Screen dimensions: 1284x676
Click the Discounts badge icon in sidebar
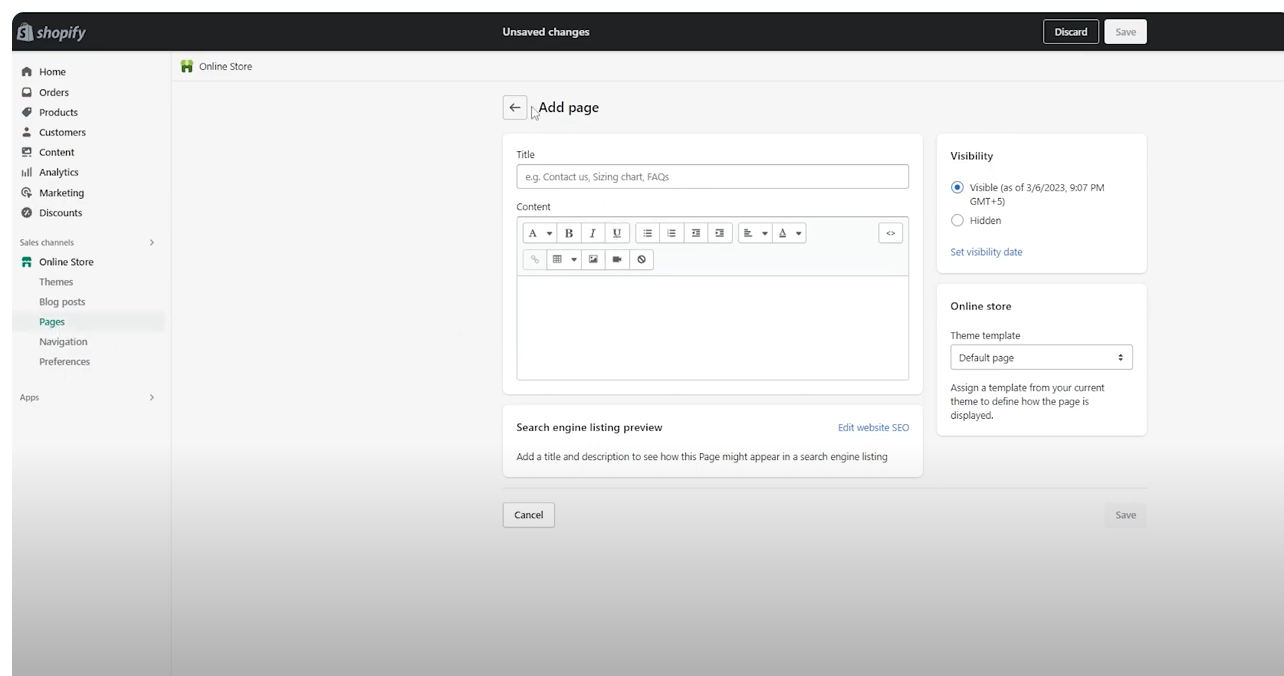pos(27,212)
